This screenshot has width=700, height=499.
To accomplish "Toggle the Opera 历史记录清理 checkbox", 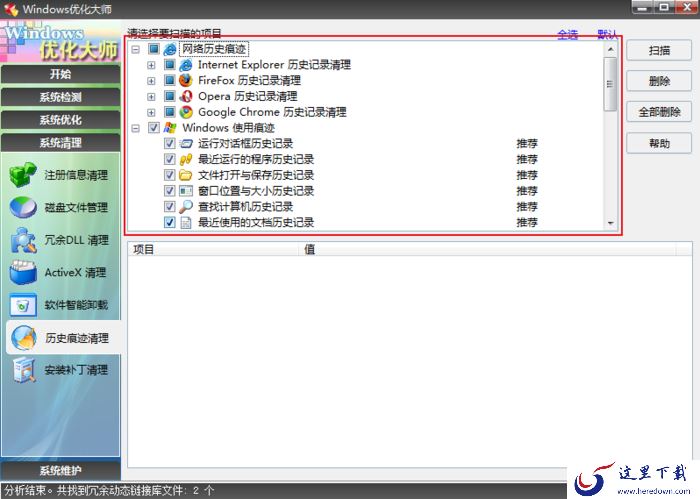I will 169,96.
